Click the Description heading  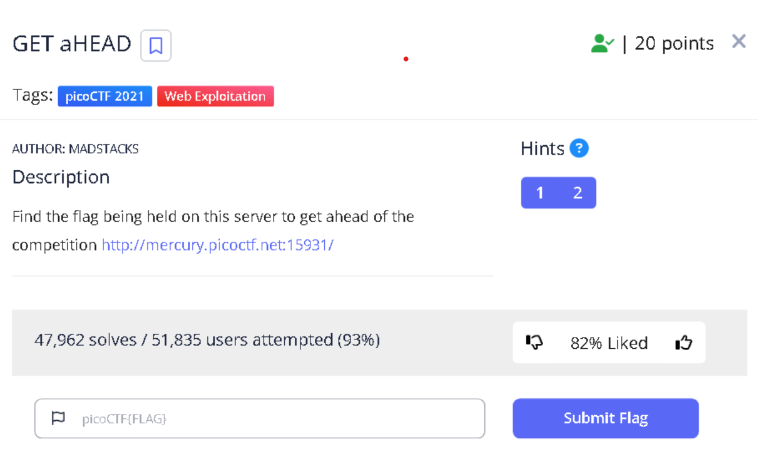point(61,177)
